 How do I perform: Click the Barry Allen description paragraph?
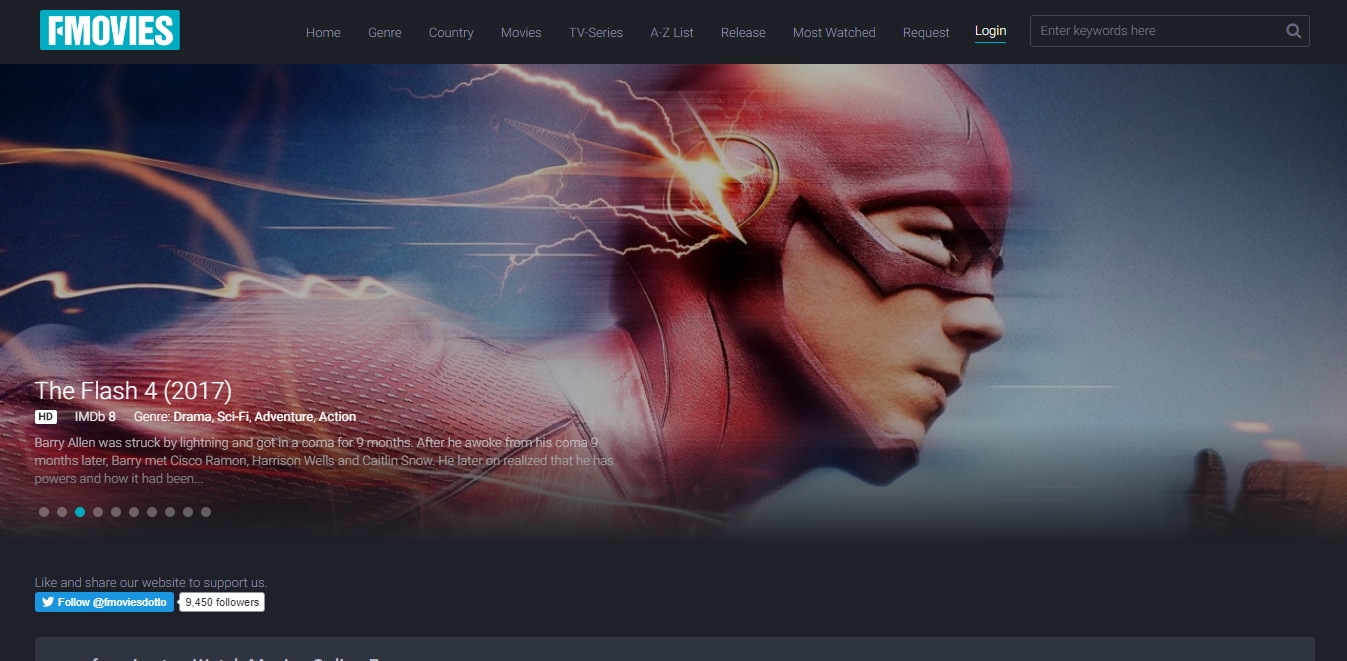click(324, 460)
